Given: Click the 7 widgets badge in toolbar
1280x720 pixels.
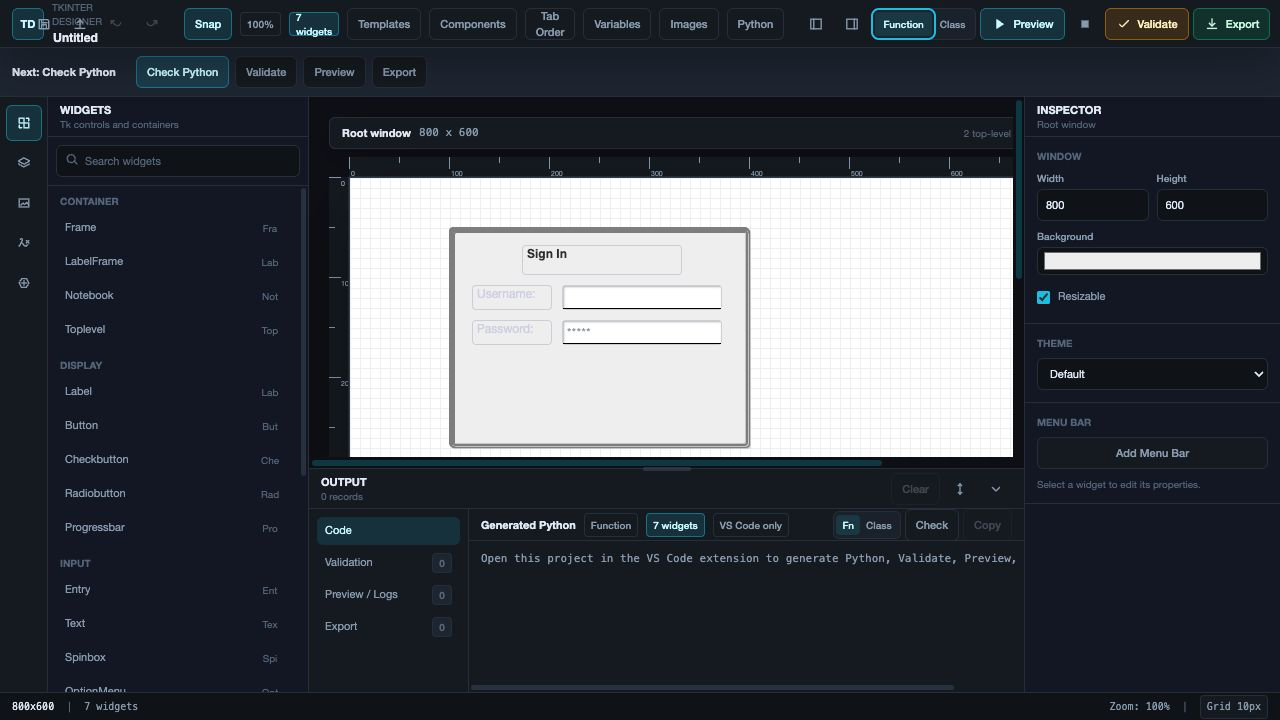Looking at the screenshot, I should click(314, 24).
